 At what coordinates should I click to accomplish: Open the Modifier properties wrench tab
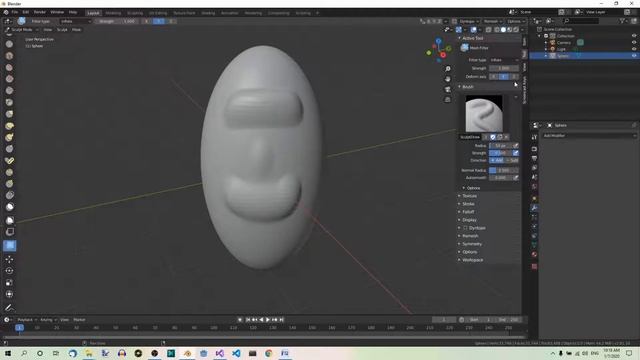tap(534, 208)
